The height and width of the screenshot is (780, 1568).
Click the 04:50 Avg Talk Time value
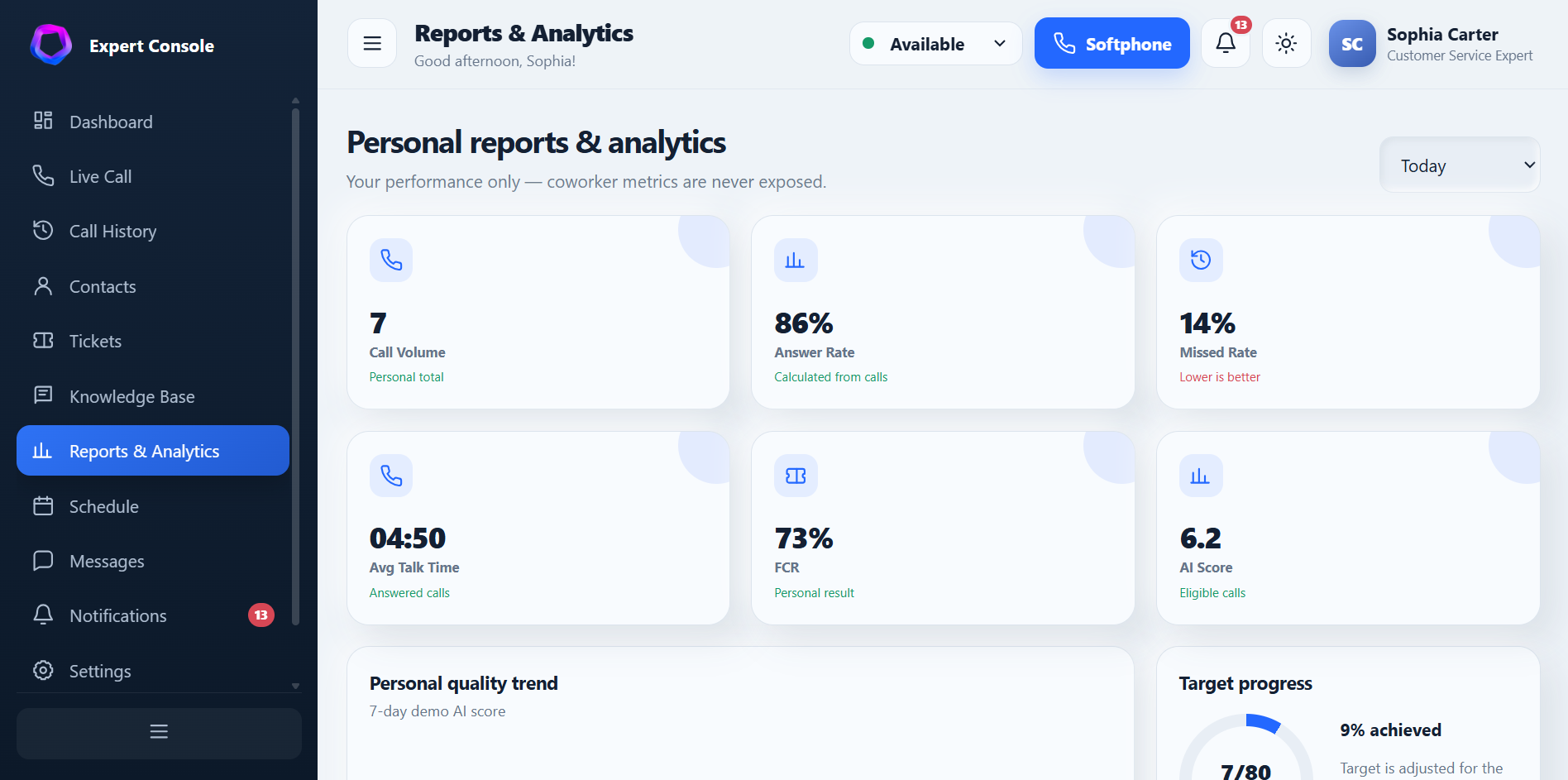pos(408,538)
